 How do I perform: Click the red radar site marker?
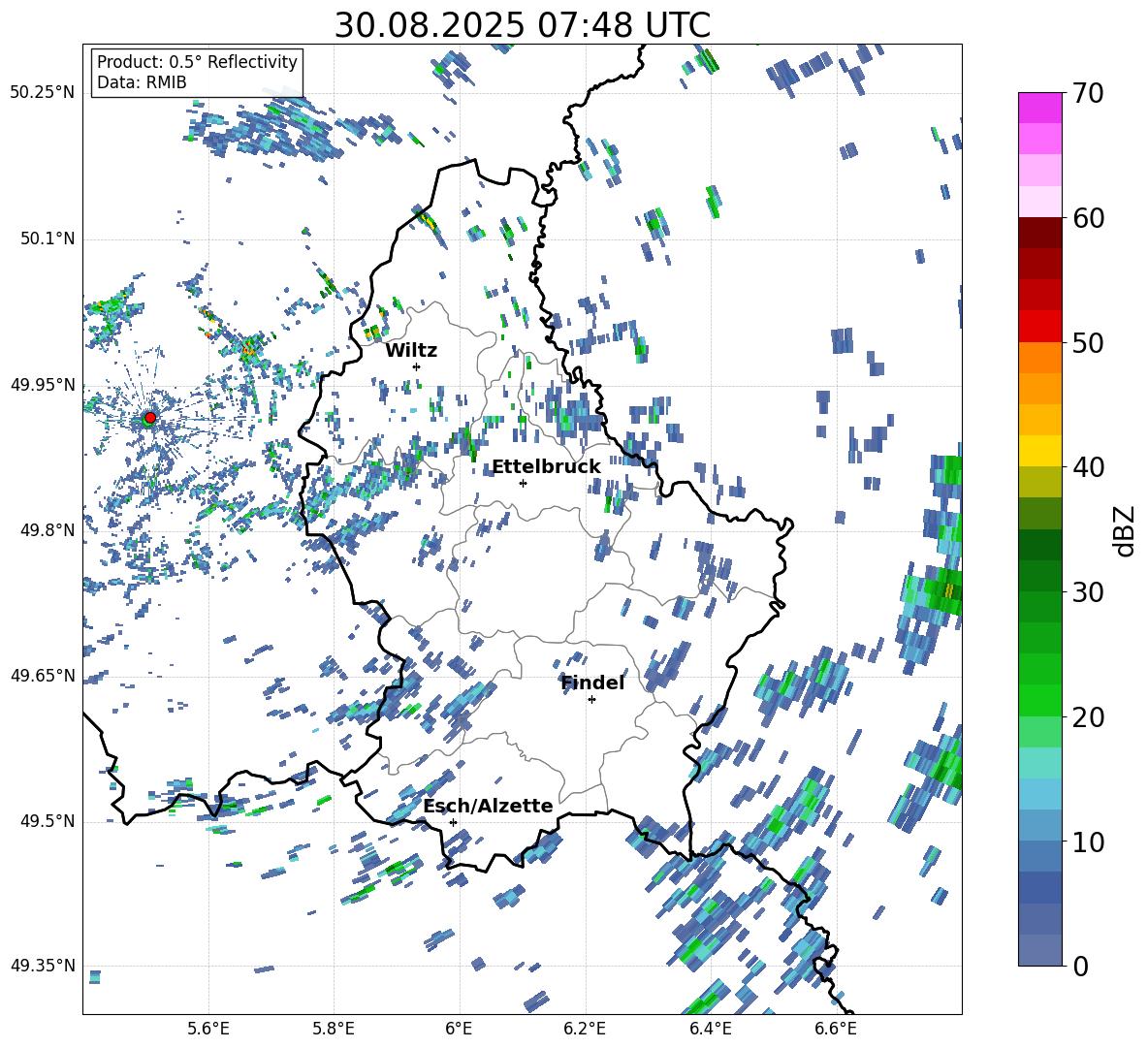pyautogui.click(x=150, y=418)
